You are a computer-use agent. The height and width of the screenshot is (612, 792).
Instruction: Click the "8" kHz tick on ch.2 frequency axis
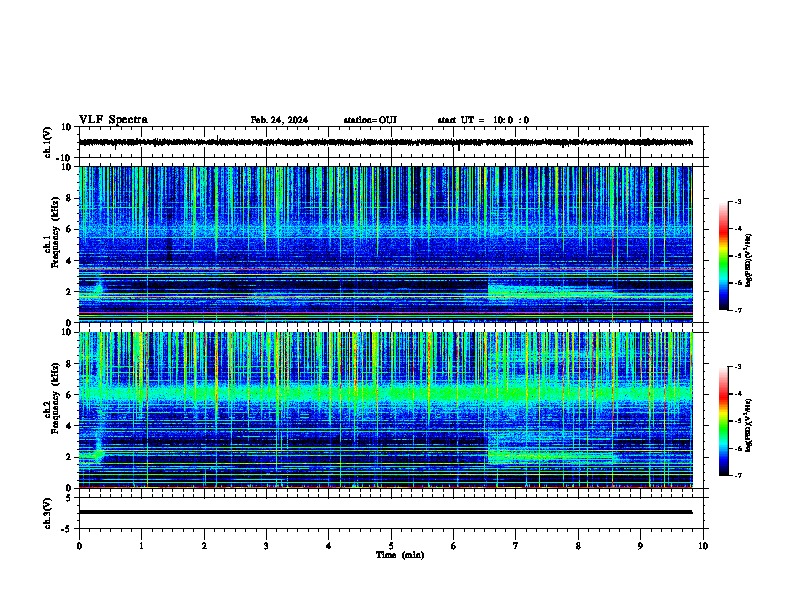tap(69, 364)
